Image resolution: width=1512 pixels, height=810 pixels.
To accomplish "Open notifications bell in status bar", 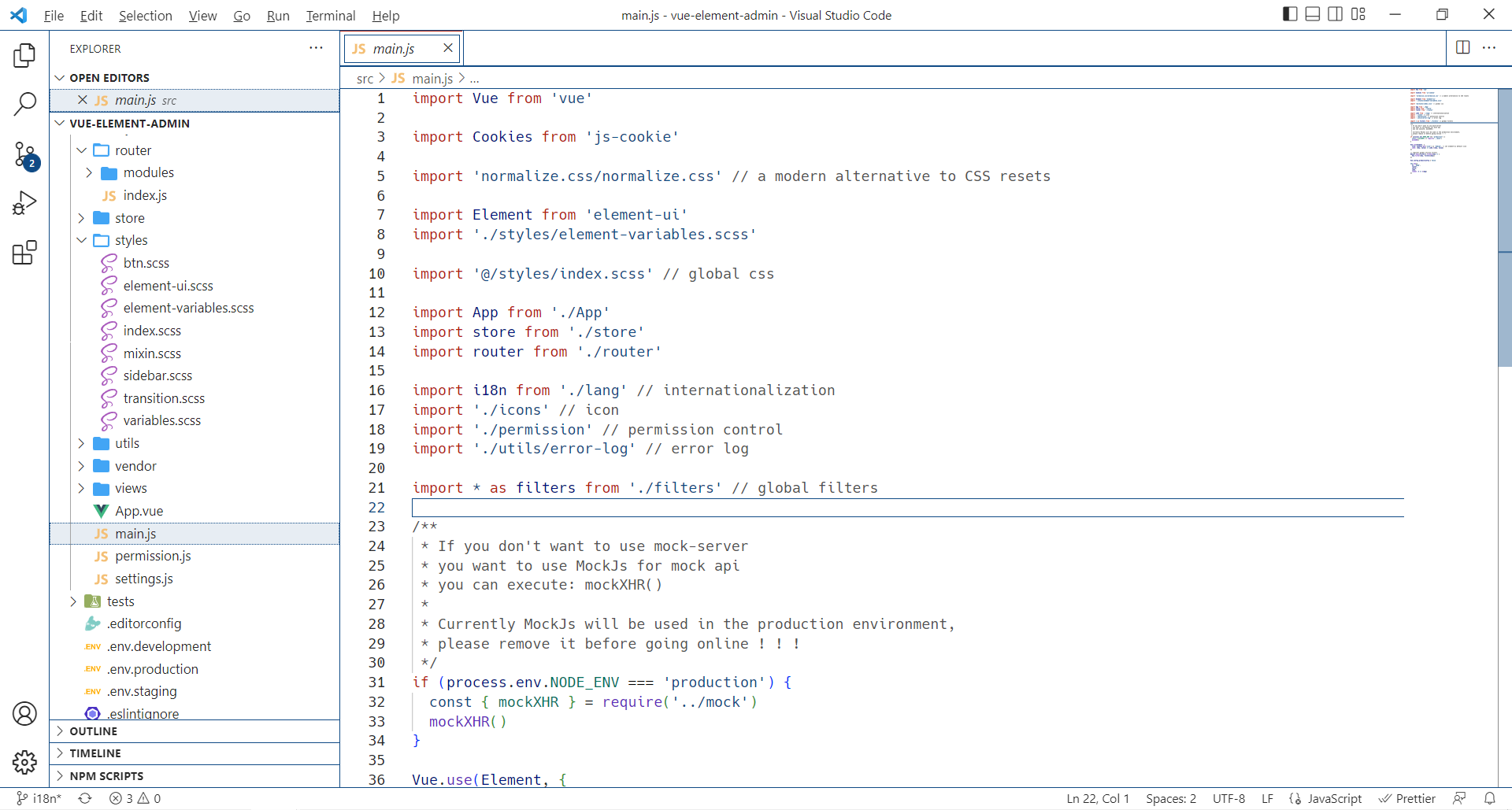I will tap(1489, 798).
